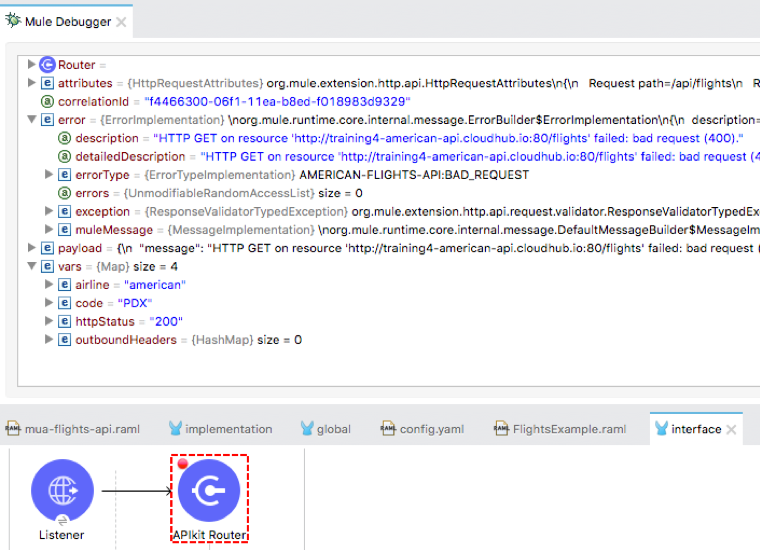Image resolution: width=760 pixels, height=550 pixels.
Task: Select the APIkit Router component
Action: [x=209, y=490]
